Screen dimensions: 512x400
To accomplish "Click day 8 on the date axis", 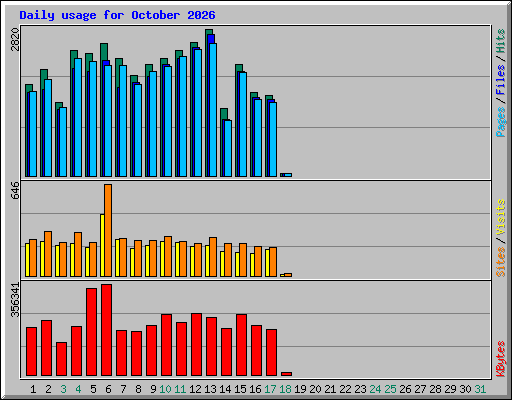I will tap(138, 389).
